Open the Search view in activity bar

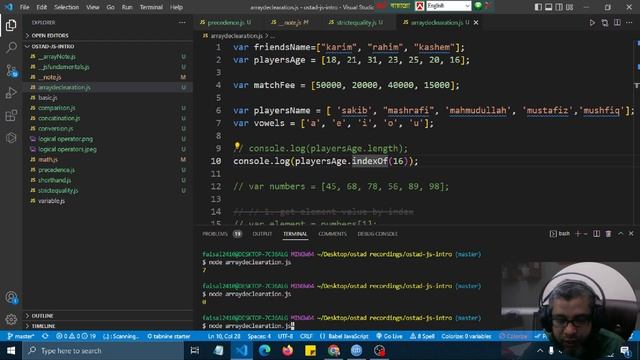coord(11,47)
